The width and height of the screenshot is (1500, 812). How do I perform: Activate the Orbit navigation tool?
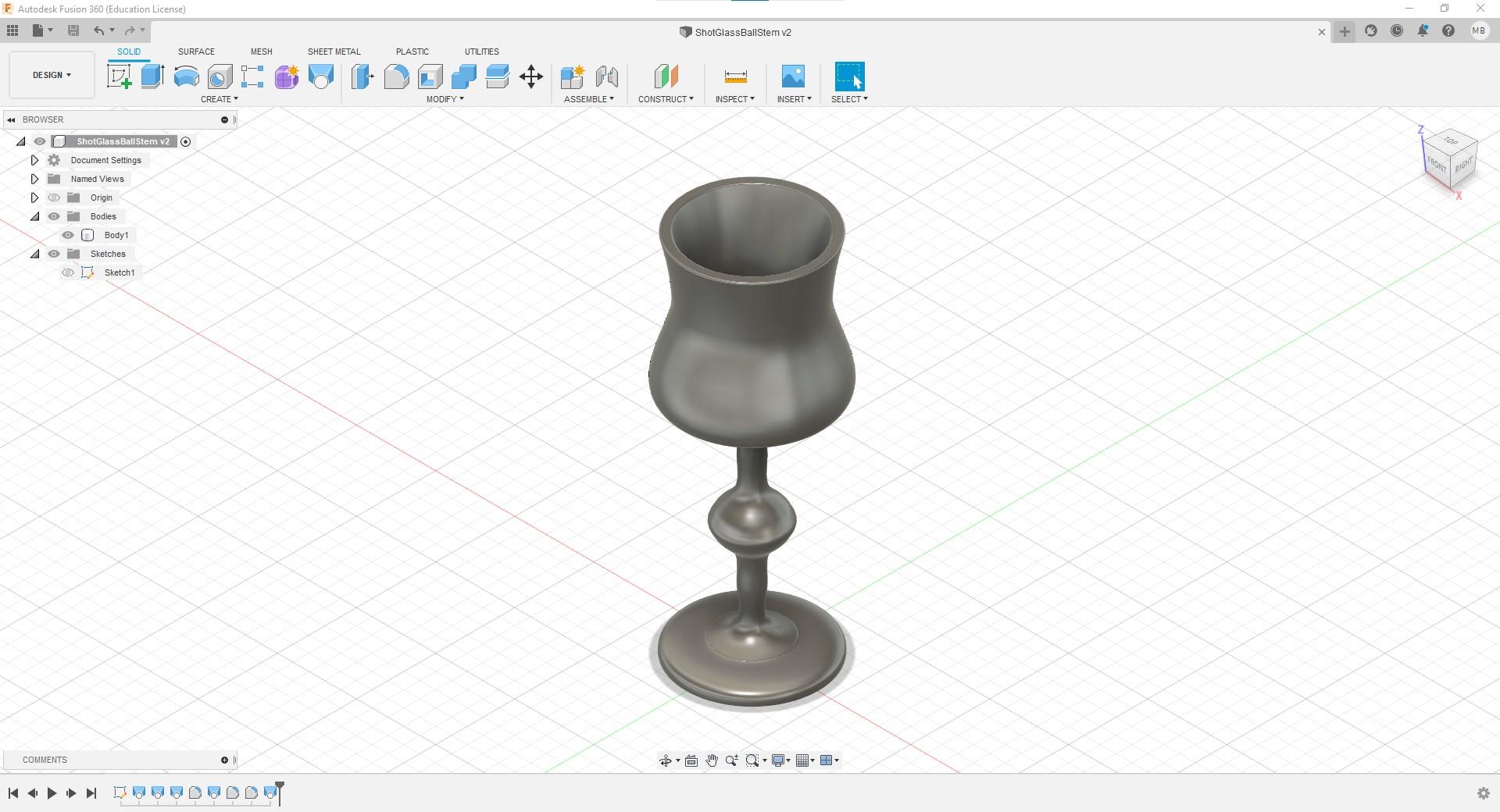(x=665, y=760)
